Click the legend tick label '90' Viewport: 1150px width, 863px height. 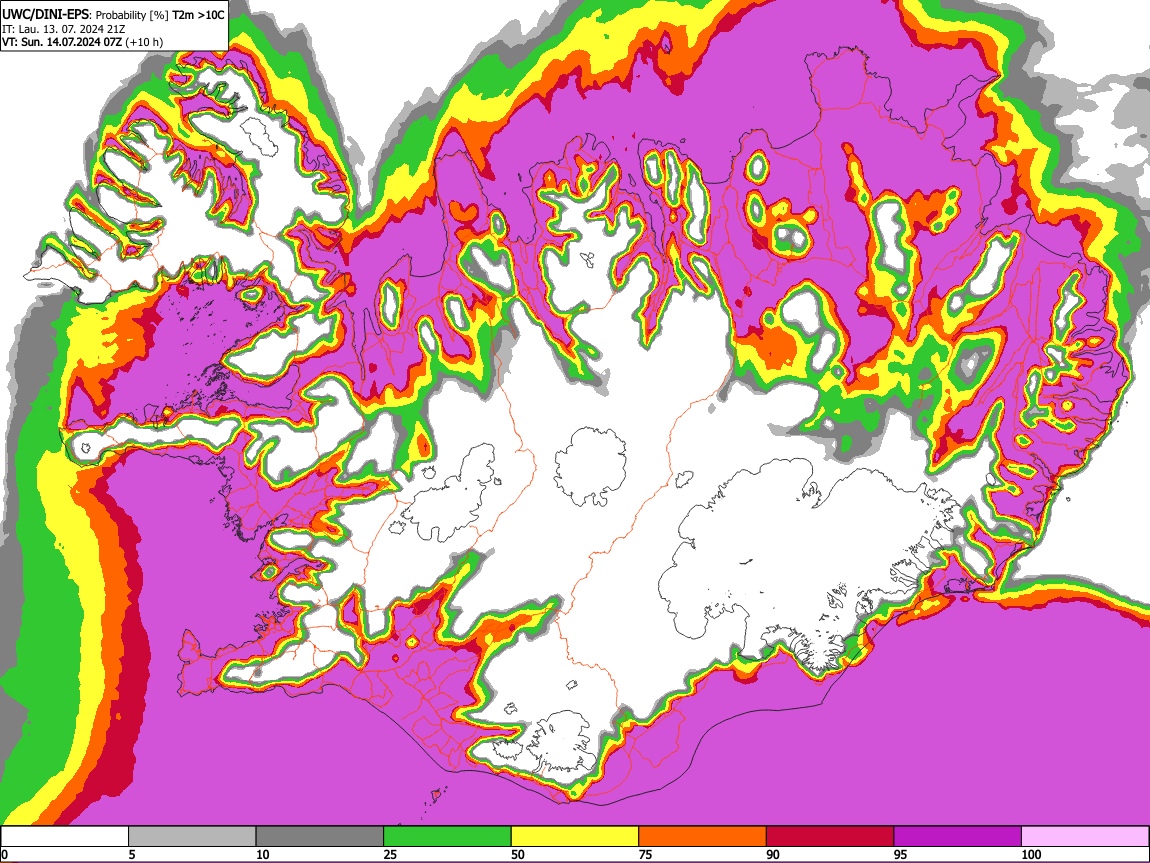pyautogui.click(x=773, y=854)
